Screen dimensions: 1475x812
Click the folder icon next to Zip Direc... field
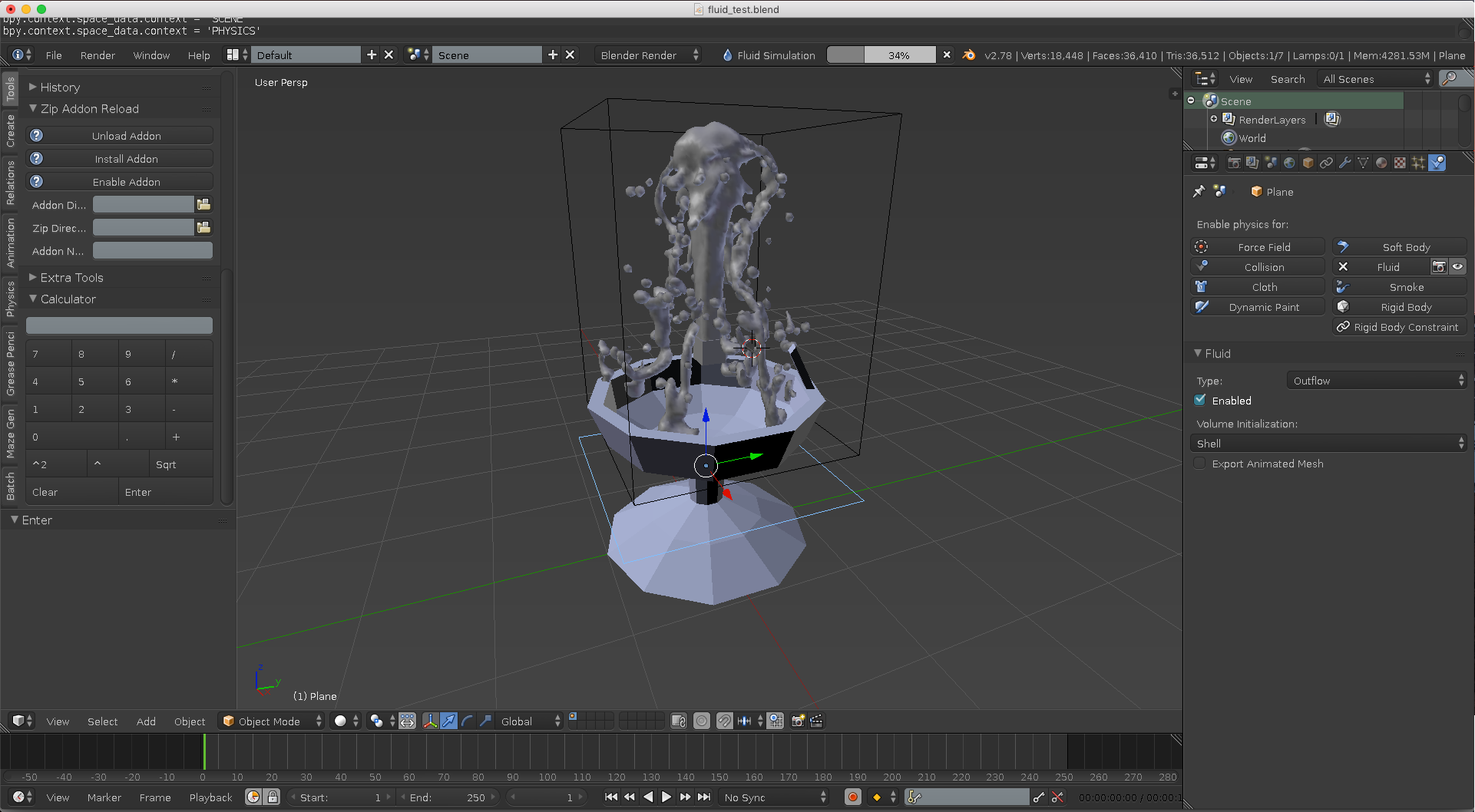[203, 227]
